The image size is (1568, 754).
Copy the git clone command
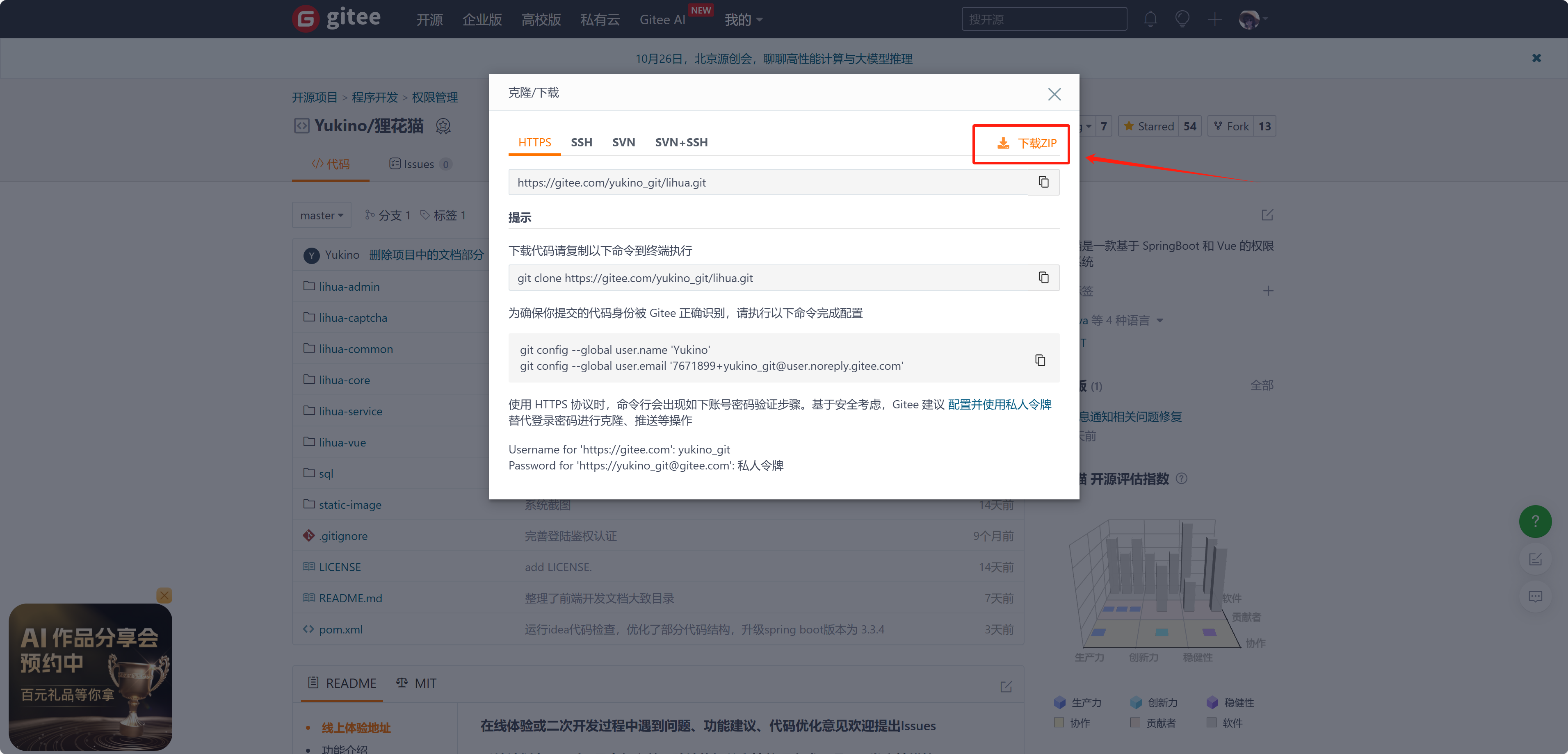[x=1043, y=278]
